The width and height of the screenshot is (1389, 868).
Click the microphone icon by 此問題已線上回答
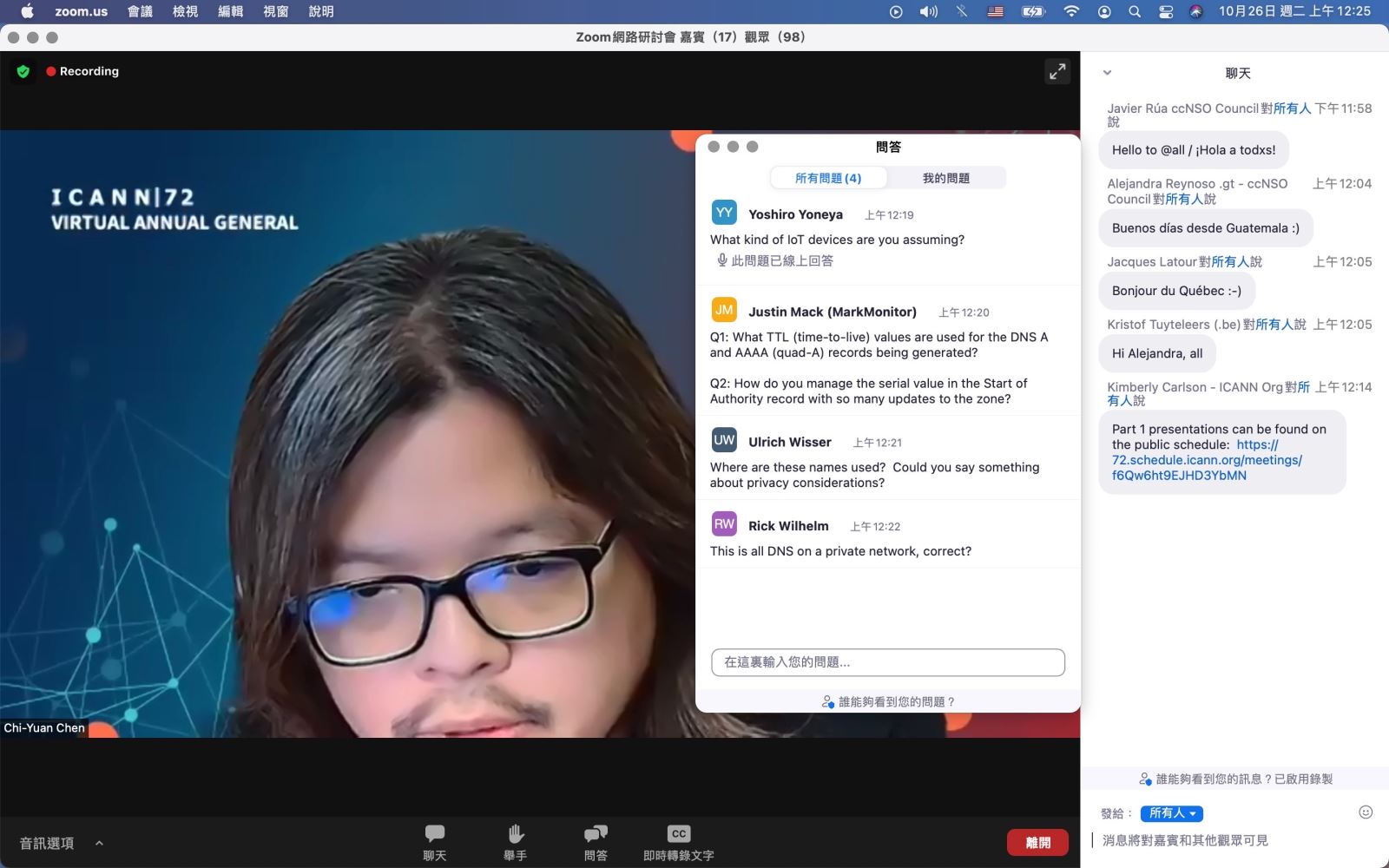721,260
